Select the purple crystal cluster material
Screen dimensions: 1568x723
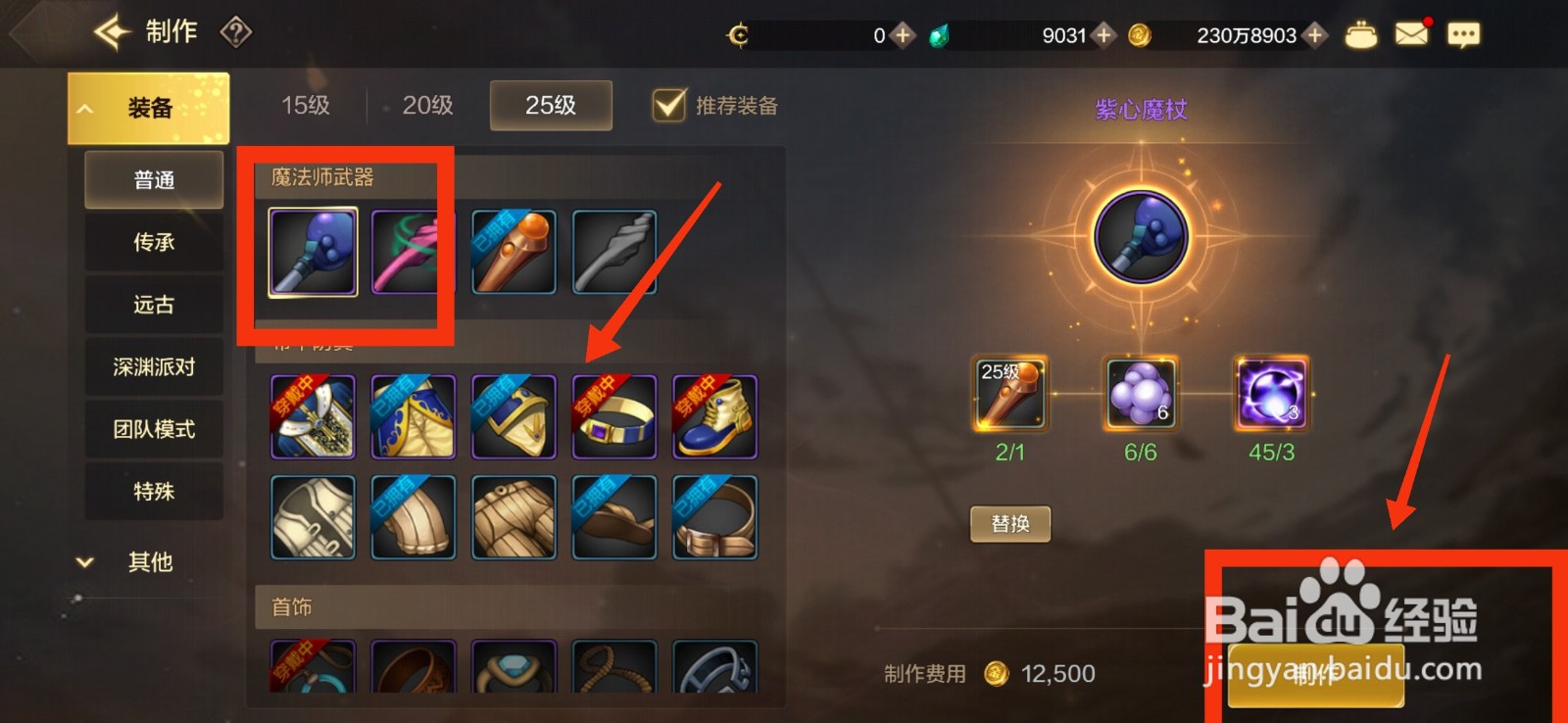click(x=1140, y=393)
